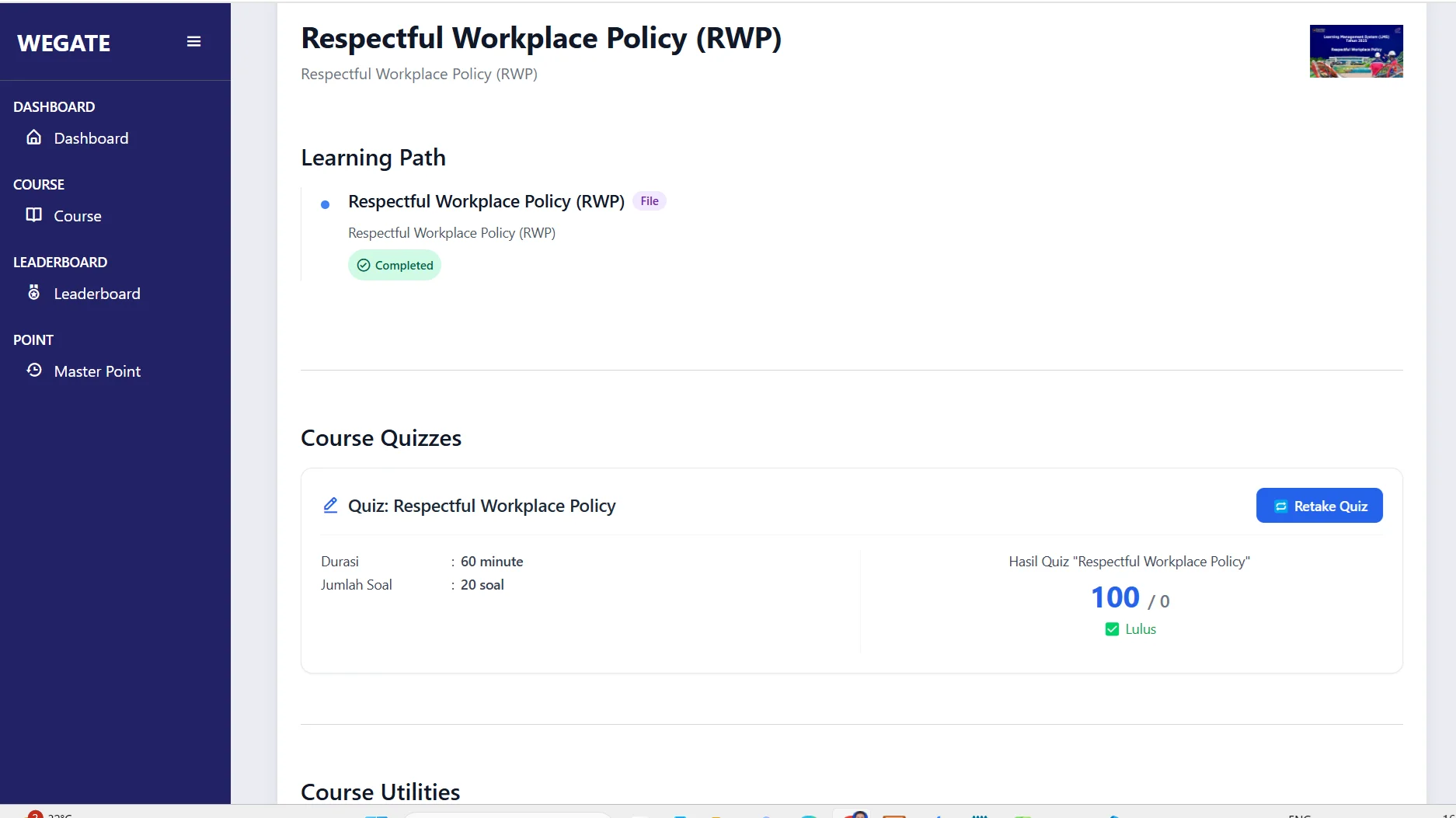Click the purple File badge
The height and width of the screenshot is (818, 1456).
(650, 201)
